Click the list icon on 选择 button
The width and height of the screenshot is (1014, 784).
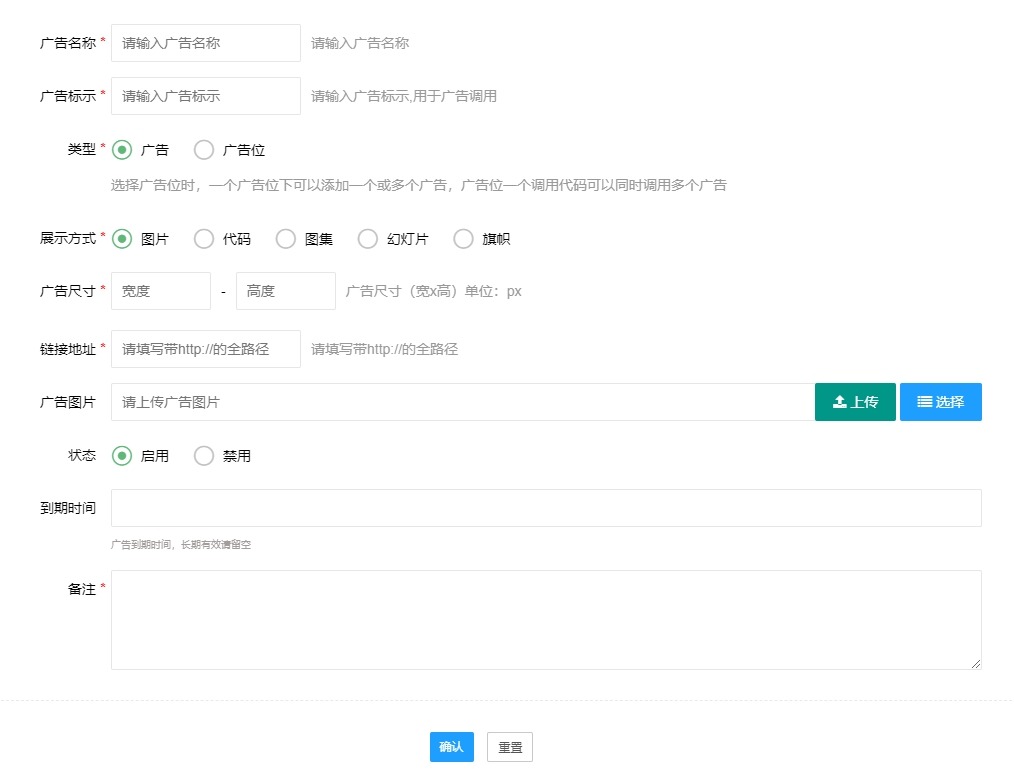(x=925, y=402)
